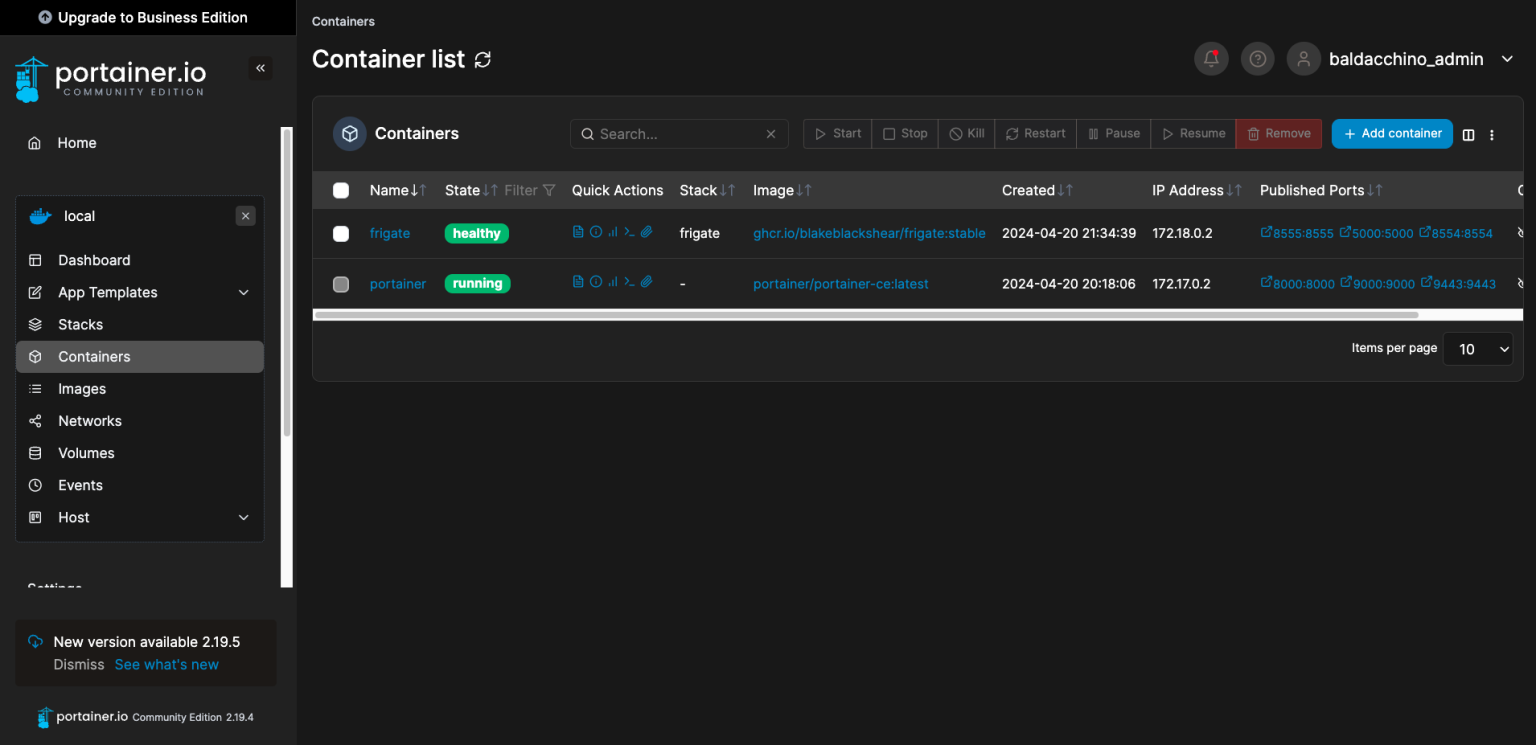Tick the frigate container checkbox
This screenshot has height=745, width=1536.
[x=341, y=233]
